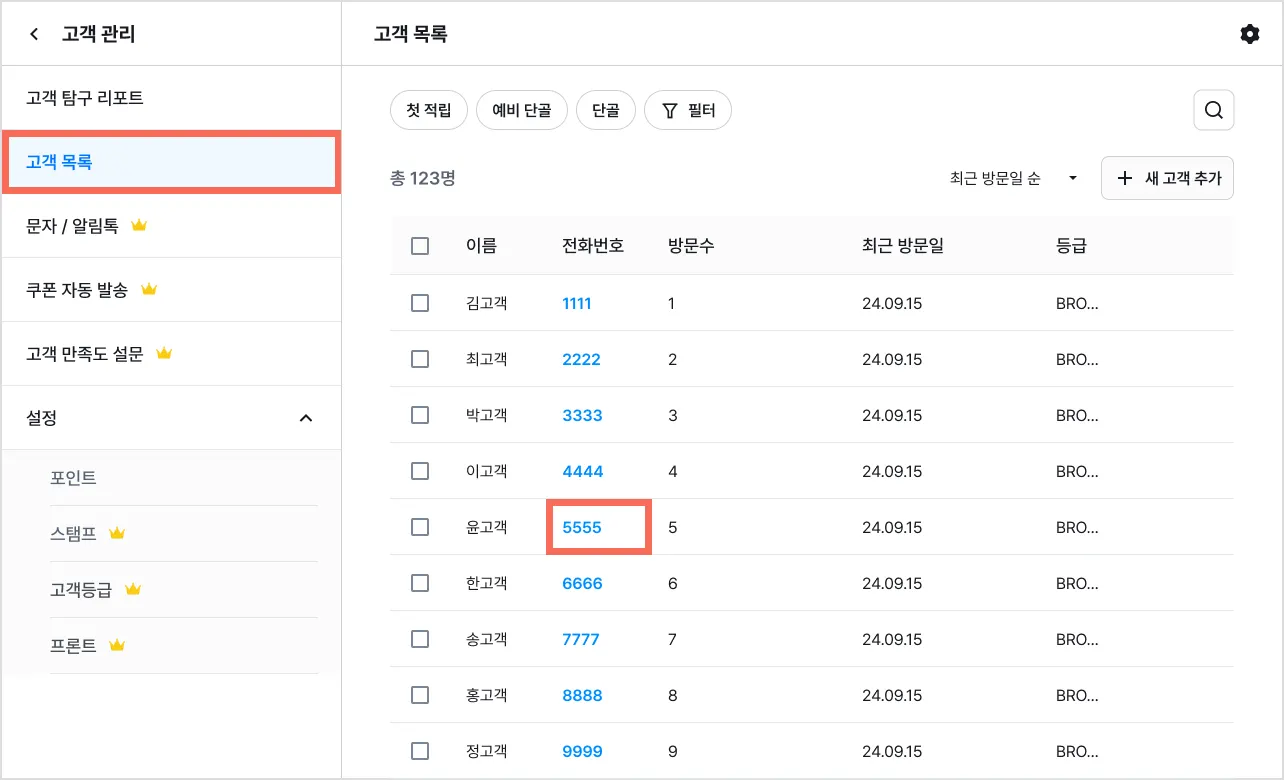Tick the select-all checkbox in table header
Screen dimensions: 1284x780
click(x=420, y=246)
